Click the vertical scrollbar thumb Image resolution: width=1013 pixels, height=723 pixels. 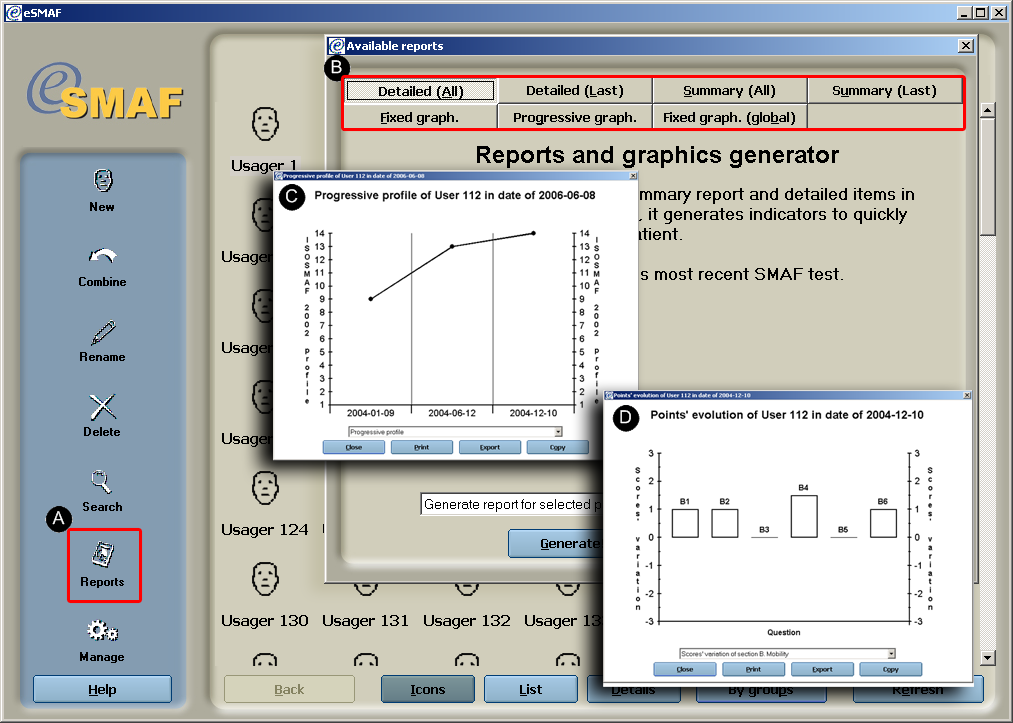(x=987, y=177)
